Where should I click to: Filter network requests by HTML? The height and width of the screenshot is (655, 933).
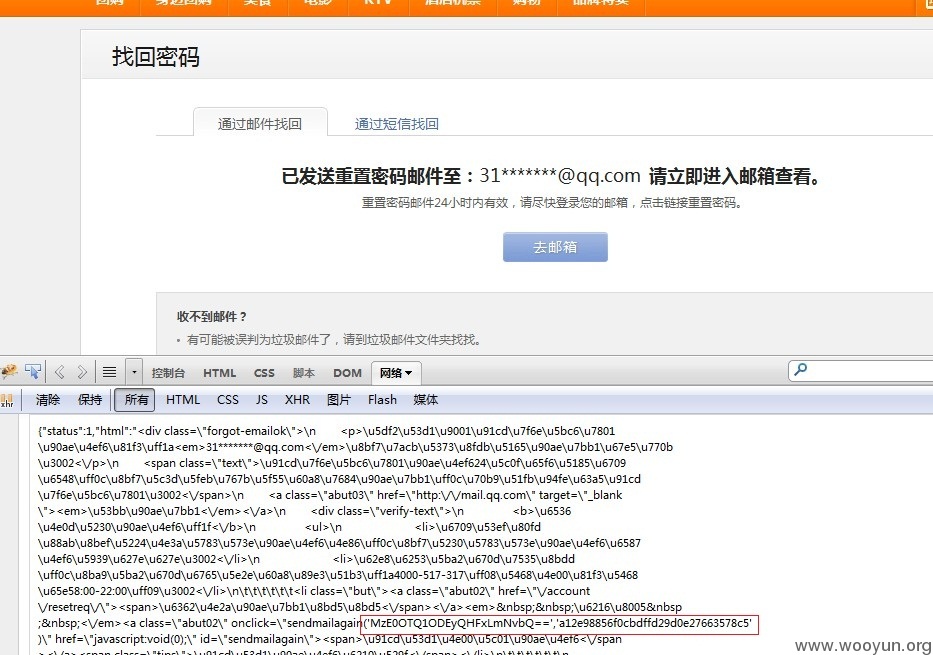click(183, 400)
